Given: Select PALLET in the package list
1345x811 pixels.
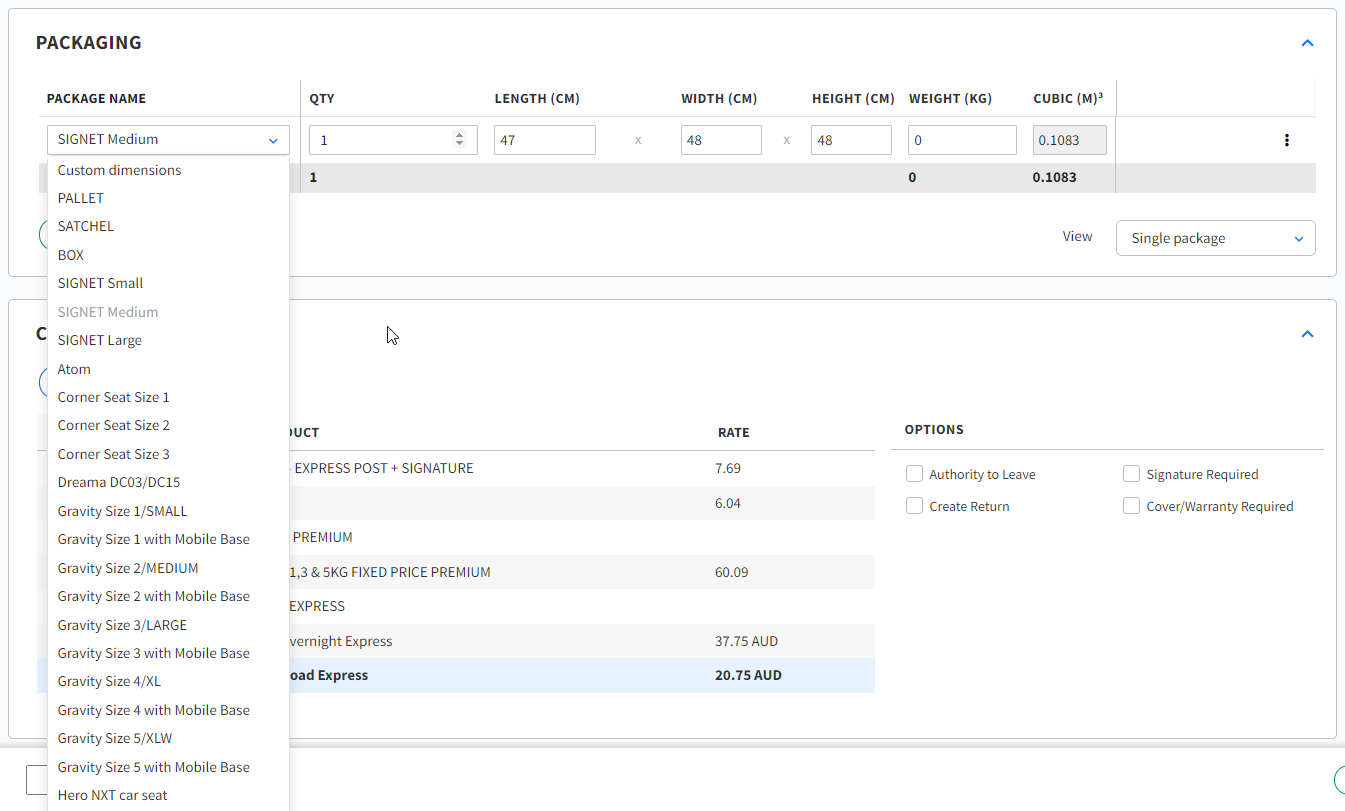Looking at the screenshot, I should (x=168, y=198).
